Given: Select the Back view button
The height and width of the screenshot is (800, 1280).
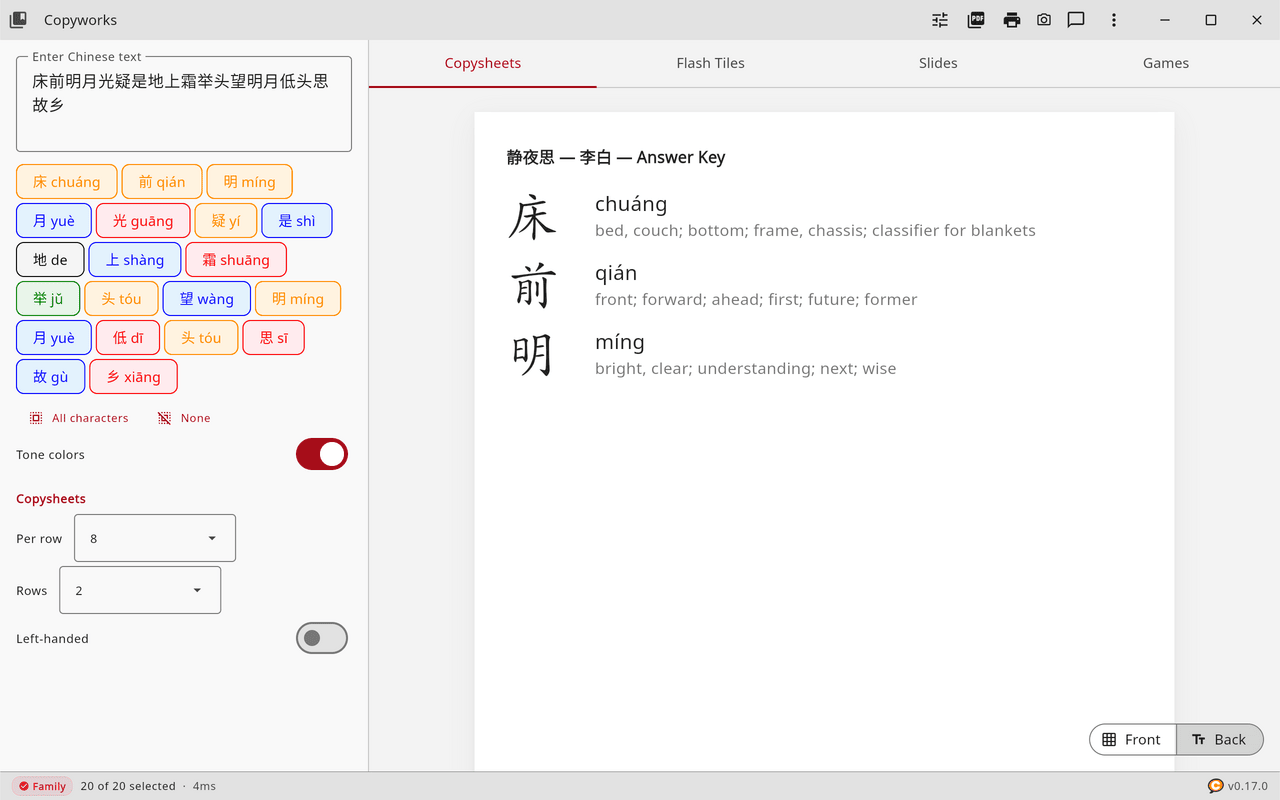Looking at the screenshot, I should tap(1220, 739).
